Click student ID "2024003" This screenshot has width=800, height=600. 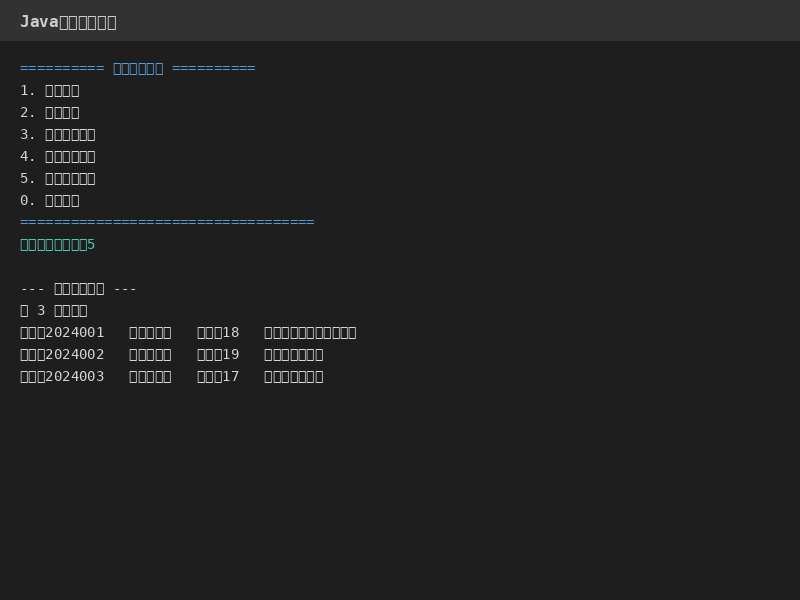pyautogui.click(x=74, y=377)
